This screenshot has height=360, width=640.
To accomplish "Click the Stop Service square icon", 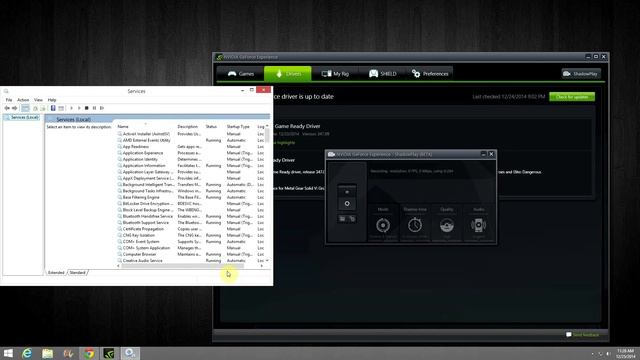I will pos(87,108).
